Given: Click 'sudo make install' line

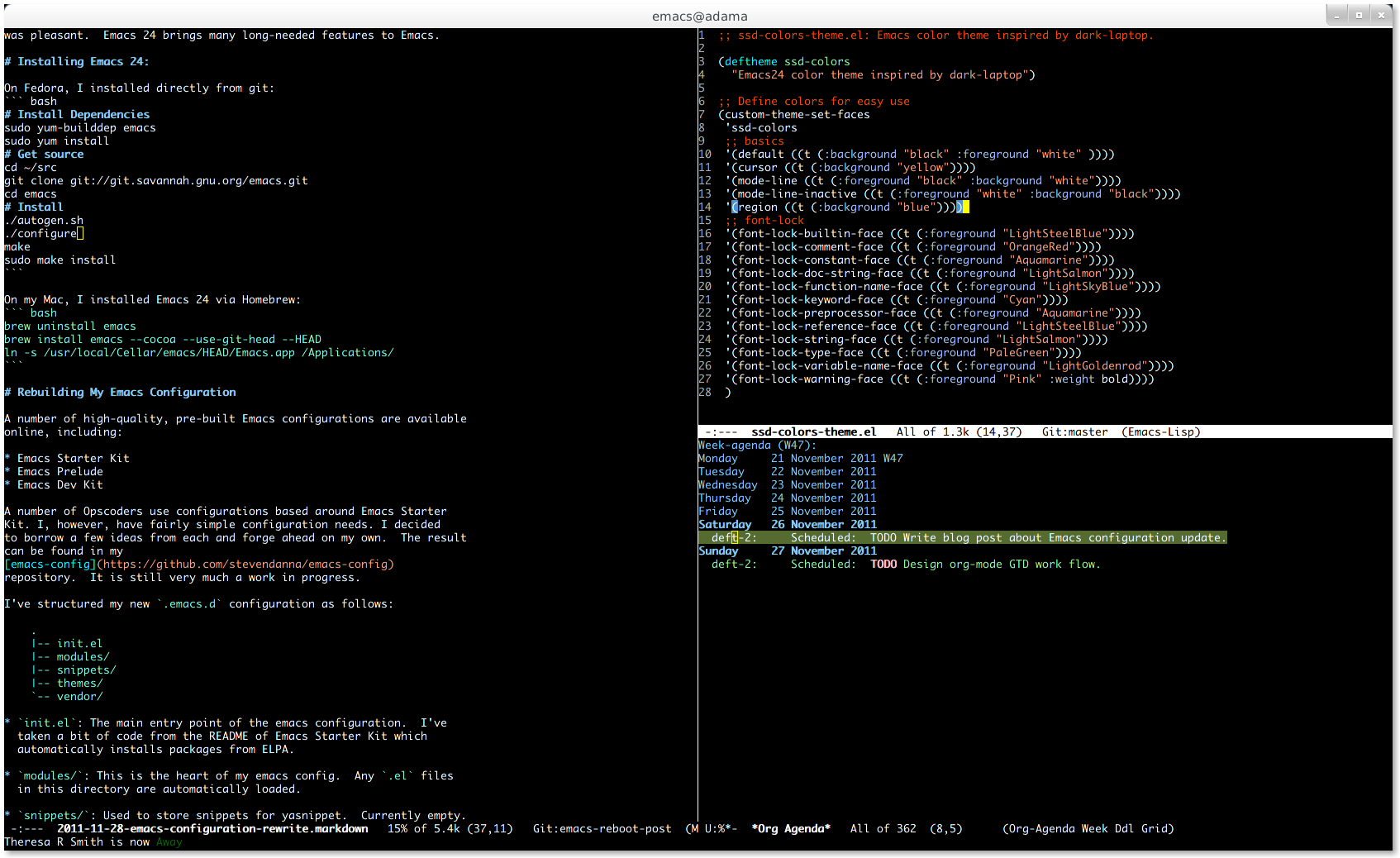Looking at the screenshot, I should tap(60, 260).
